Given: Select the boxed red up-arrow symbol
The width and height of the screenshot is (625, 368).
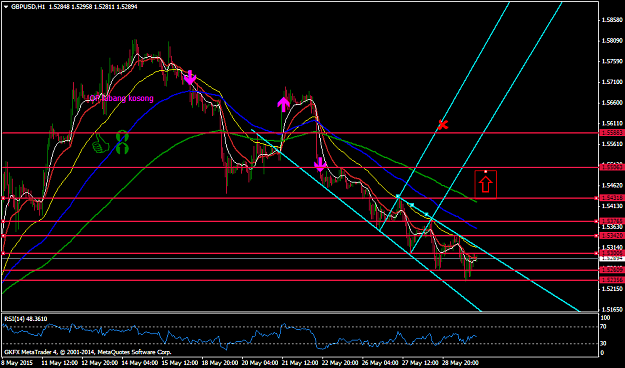Looking at the screenshot, I should point(485,184).
